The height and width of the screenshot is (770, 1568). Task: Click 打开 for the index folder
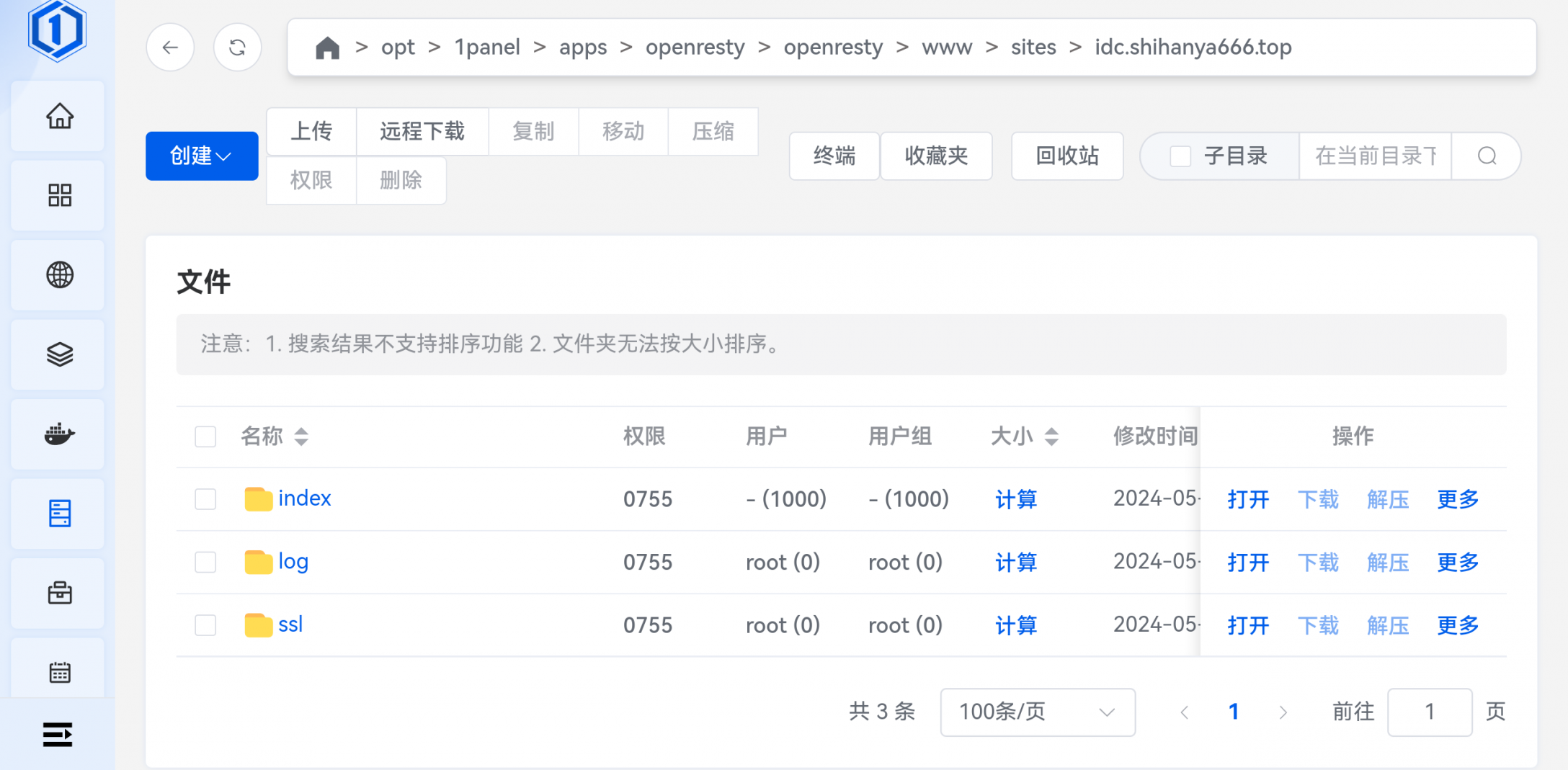(x=1248, y=499)
